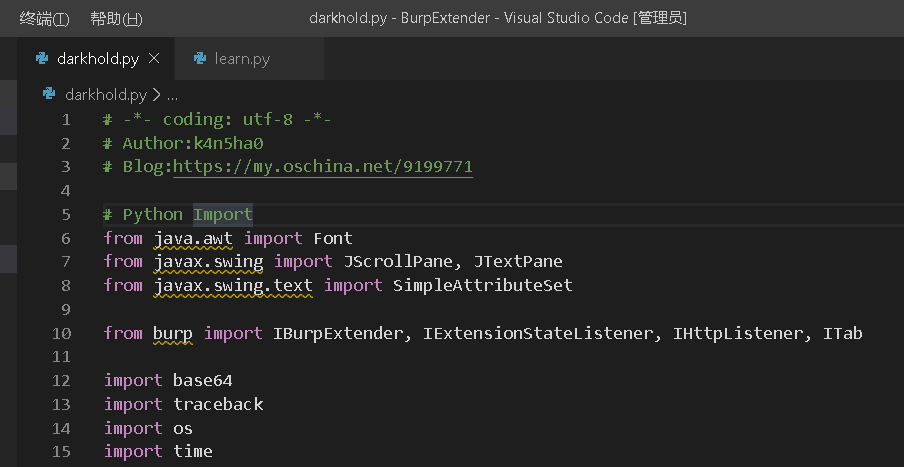Click the Python icon on learn.py tab

pyautogui.click(x=200, y=59)
